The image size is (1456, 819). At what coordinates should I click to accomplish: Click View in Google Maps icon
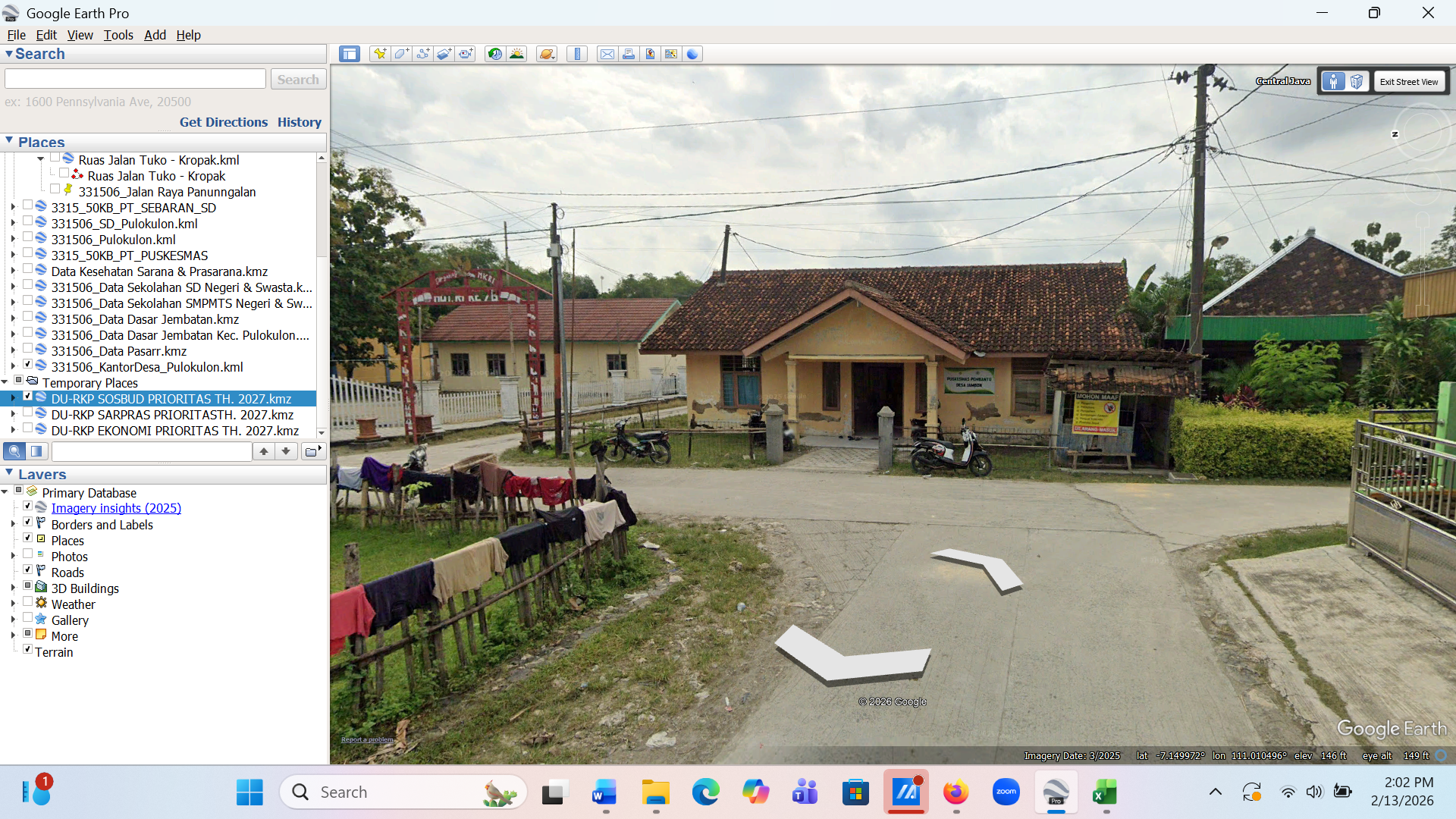coord(671,54)
